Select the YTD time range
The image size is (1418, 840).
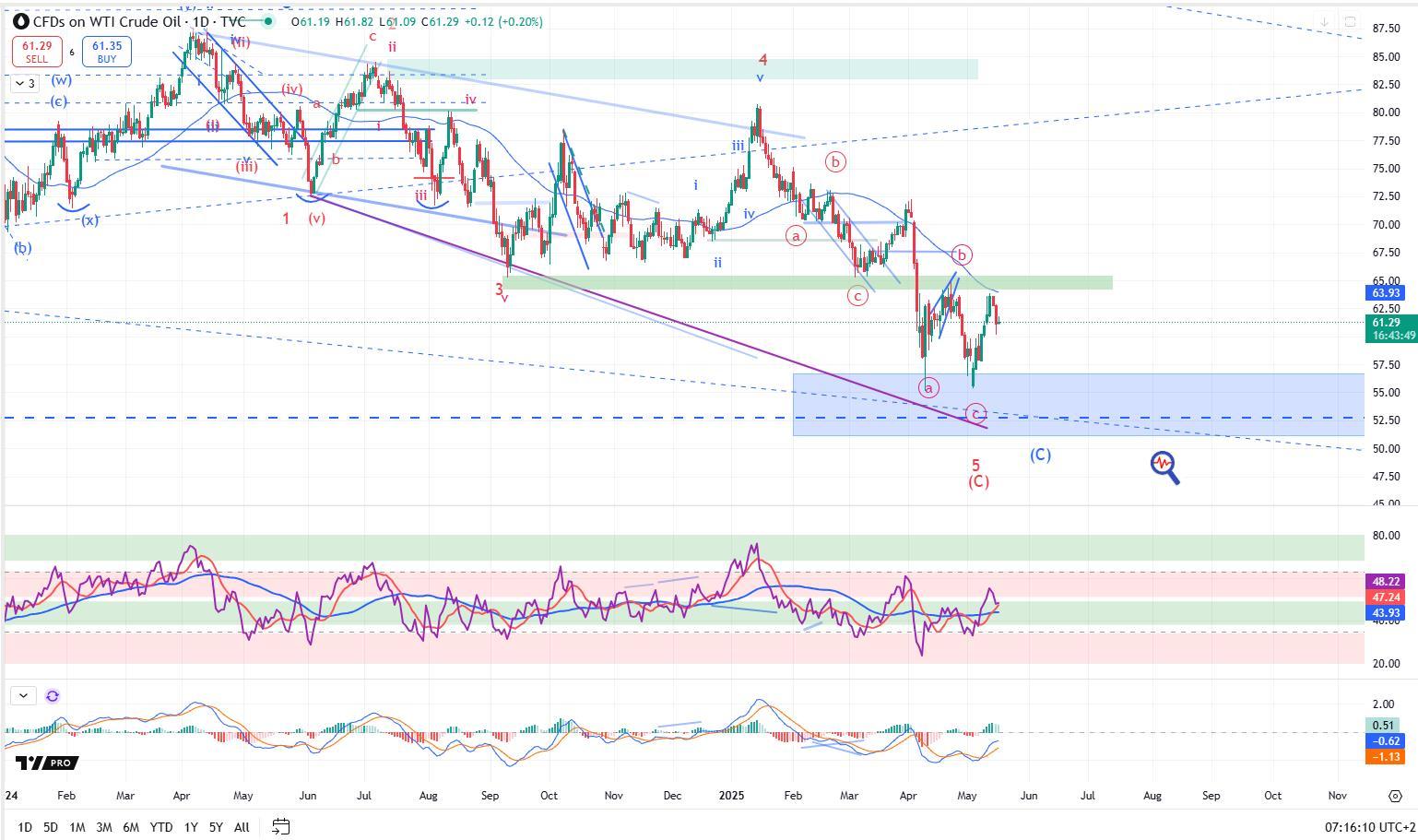[161, 827]
